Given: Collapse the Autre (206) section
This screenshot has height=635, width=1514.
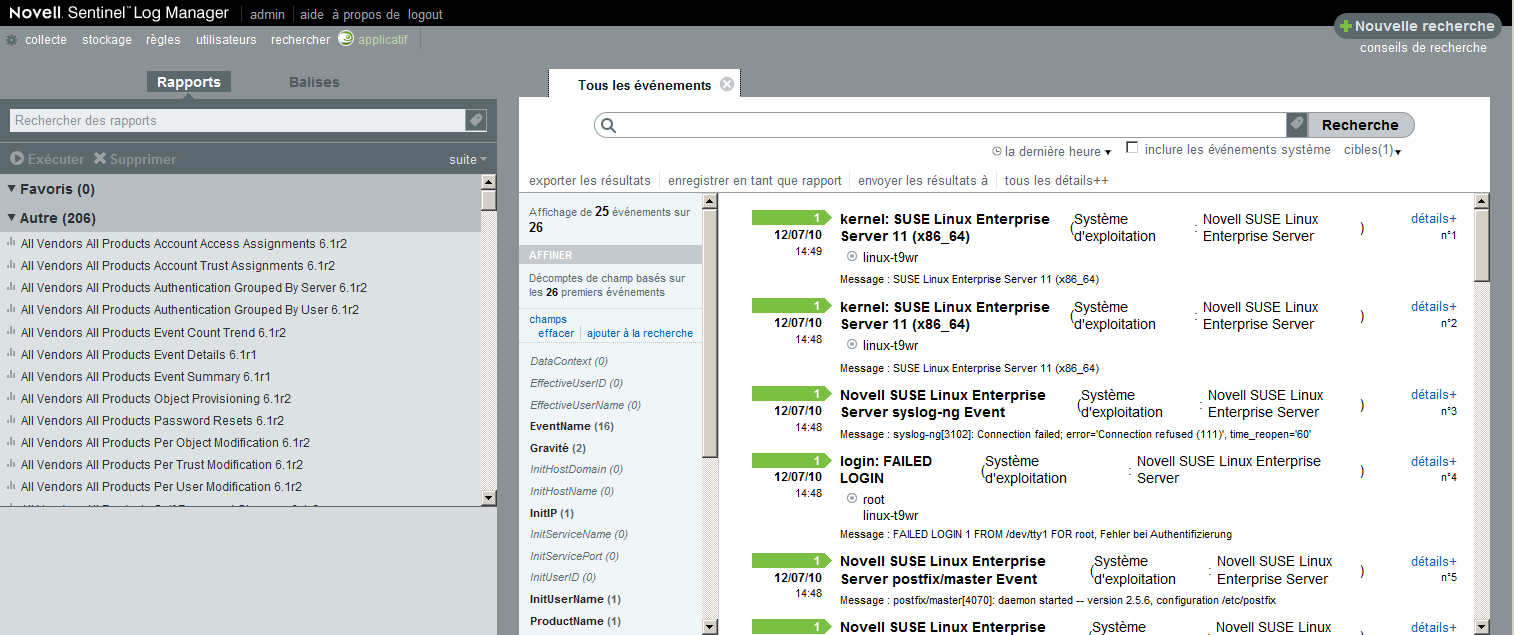Looking at the screenshot, I should pyautogui.click(x=12, y=218).
